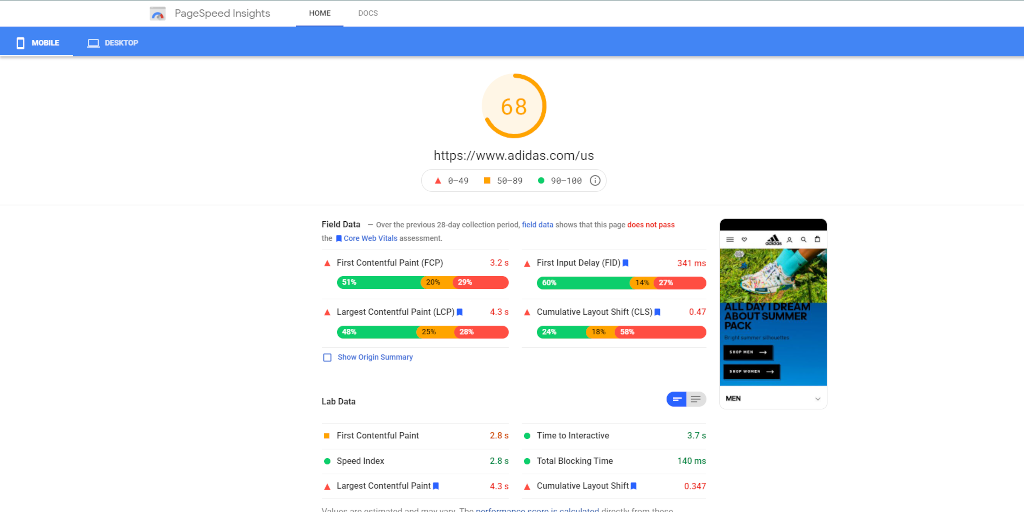Select the DESKTOP tab
Screen dimensions: 1024x512
click(x=112, y=43)
